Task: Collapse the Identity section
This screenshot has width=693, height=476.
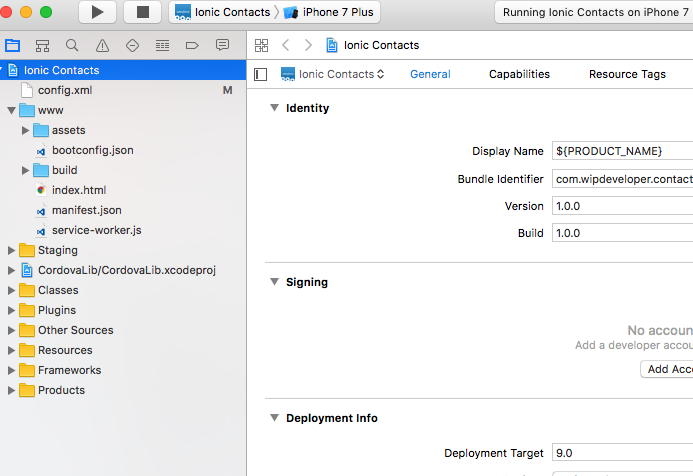Action: click(x=274, y=108)
